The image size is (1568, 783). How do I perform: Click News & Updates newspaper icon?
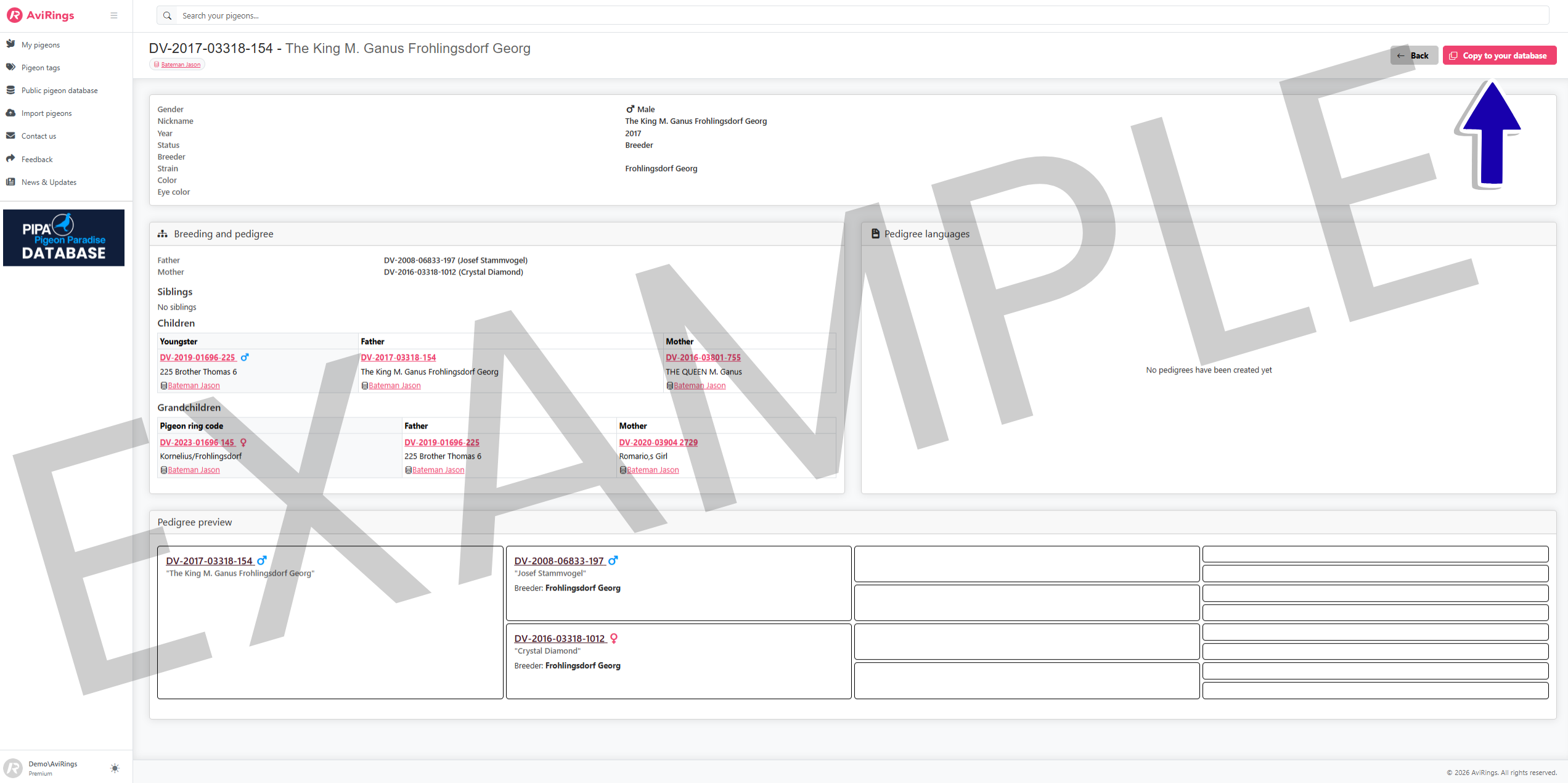10,182
